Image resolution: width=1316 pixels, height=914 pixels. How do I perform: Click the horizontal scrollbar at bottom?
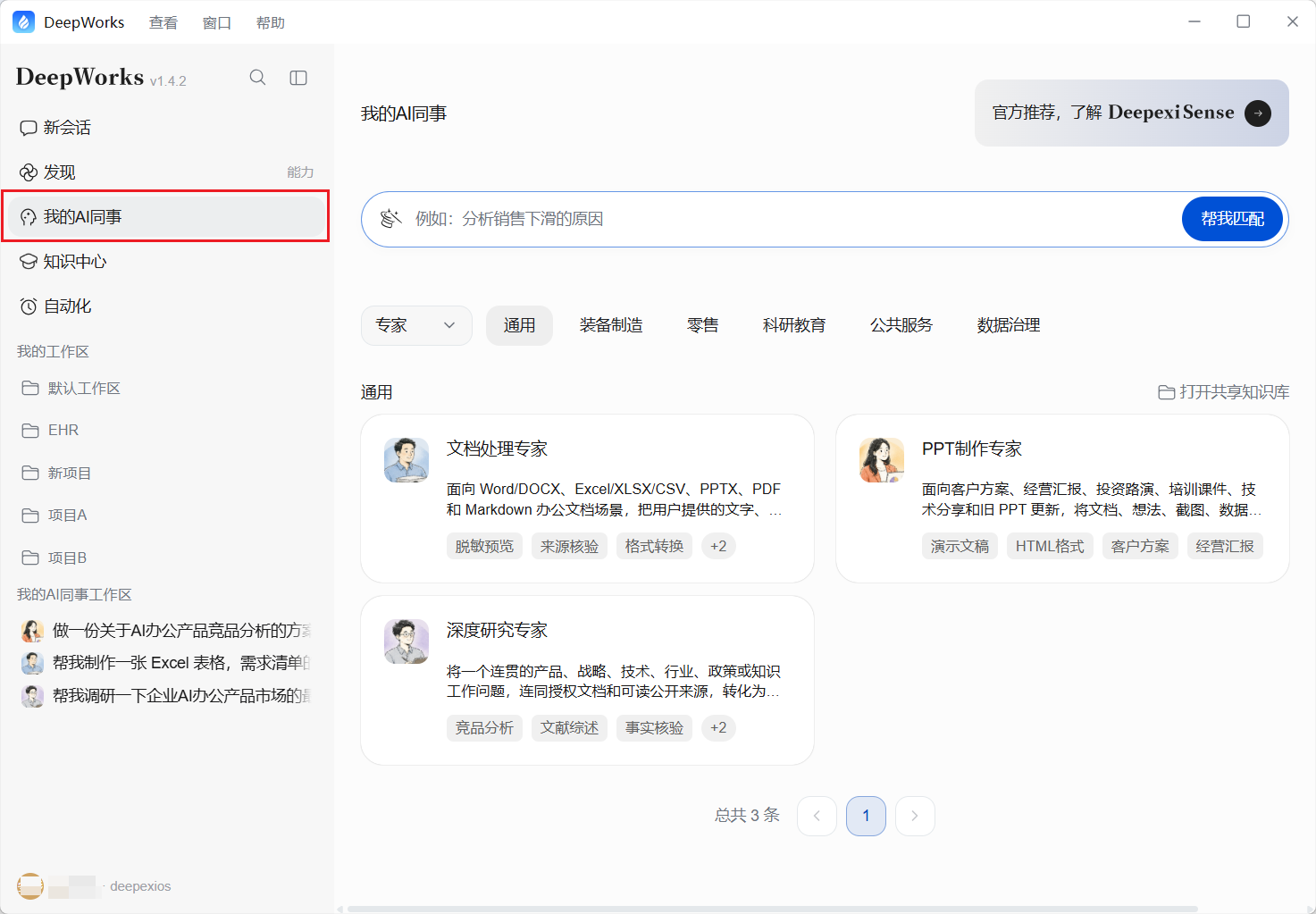point(773,910)
